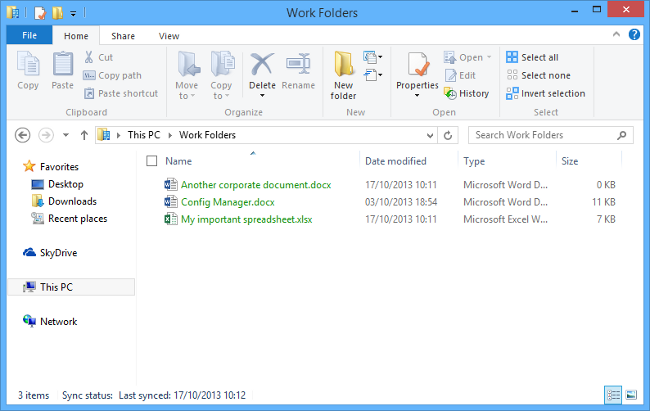
Task: Click the Copy path icon
Action: coord(89,75)
